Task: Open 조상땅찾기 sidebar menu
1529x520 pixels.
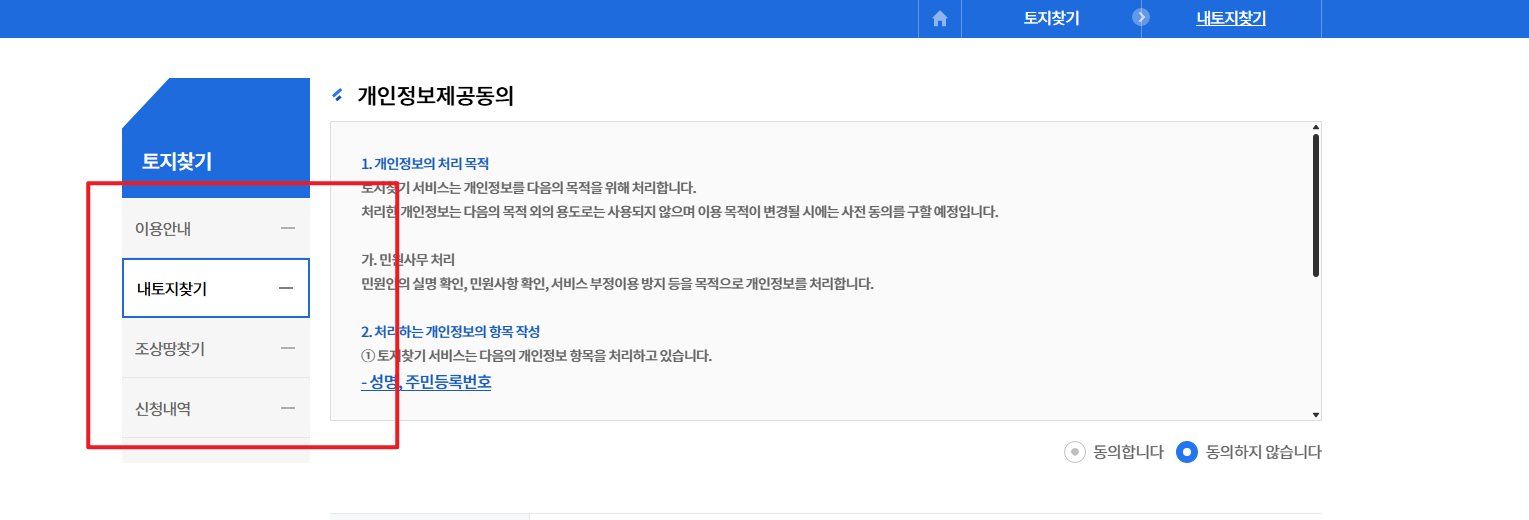Action: [216, 348]
